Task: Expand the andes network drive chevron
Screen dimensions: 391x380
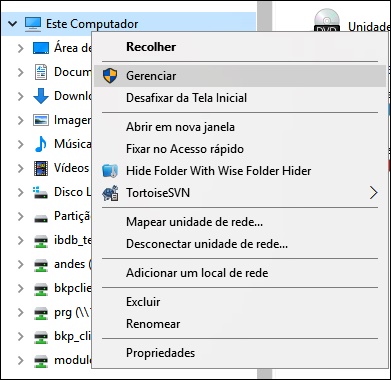Action: point(21,264)
